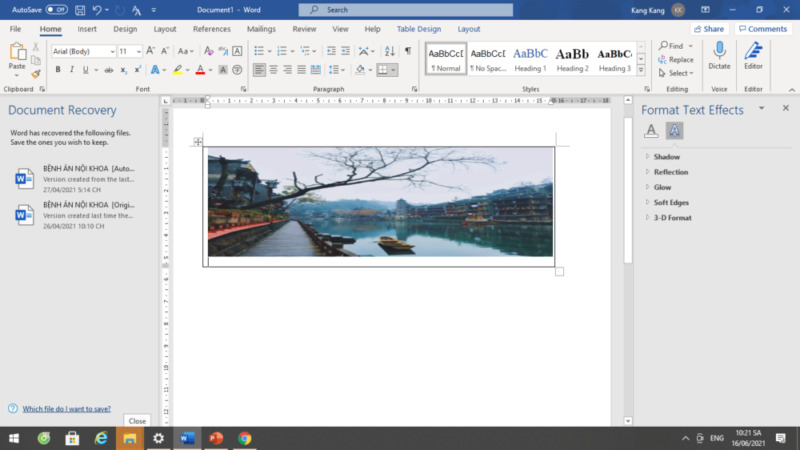Click the Subscript icon
The width and height of the screenshot is (800, 450).
pos(123,70)
